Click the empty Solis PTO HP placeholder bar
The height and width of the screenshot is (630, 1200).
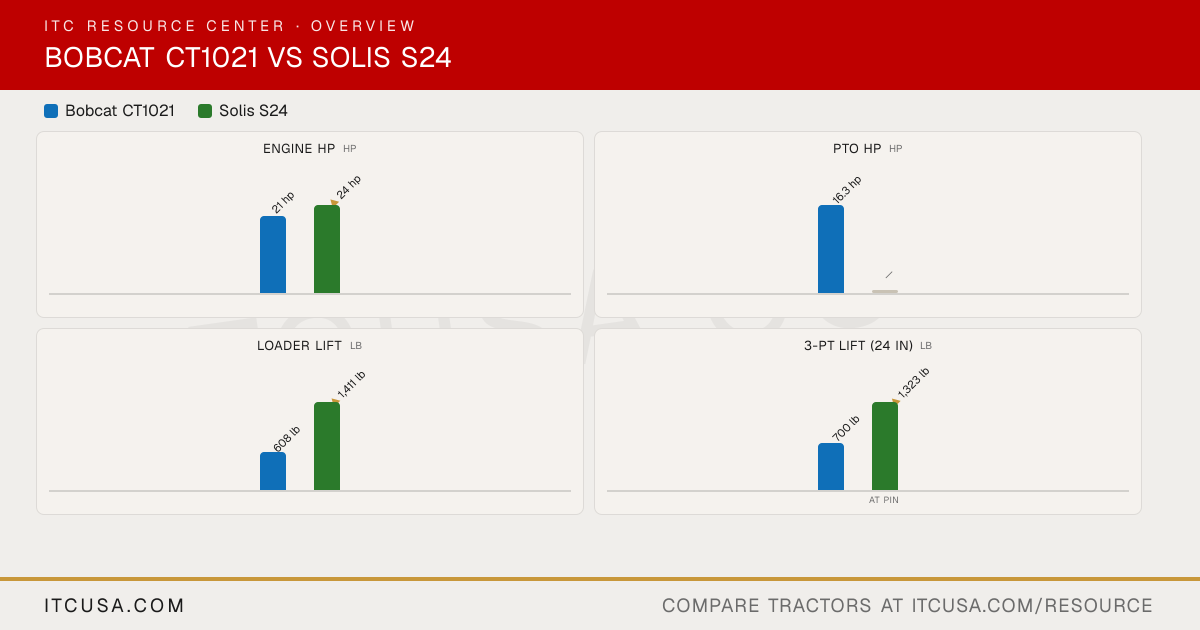(885, 291)
